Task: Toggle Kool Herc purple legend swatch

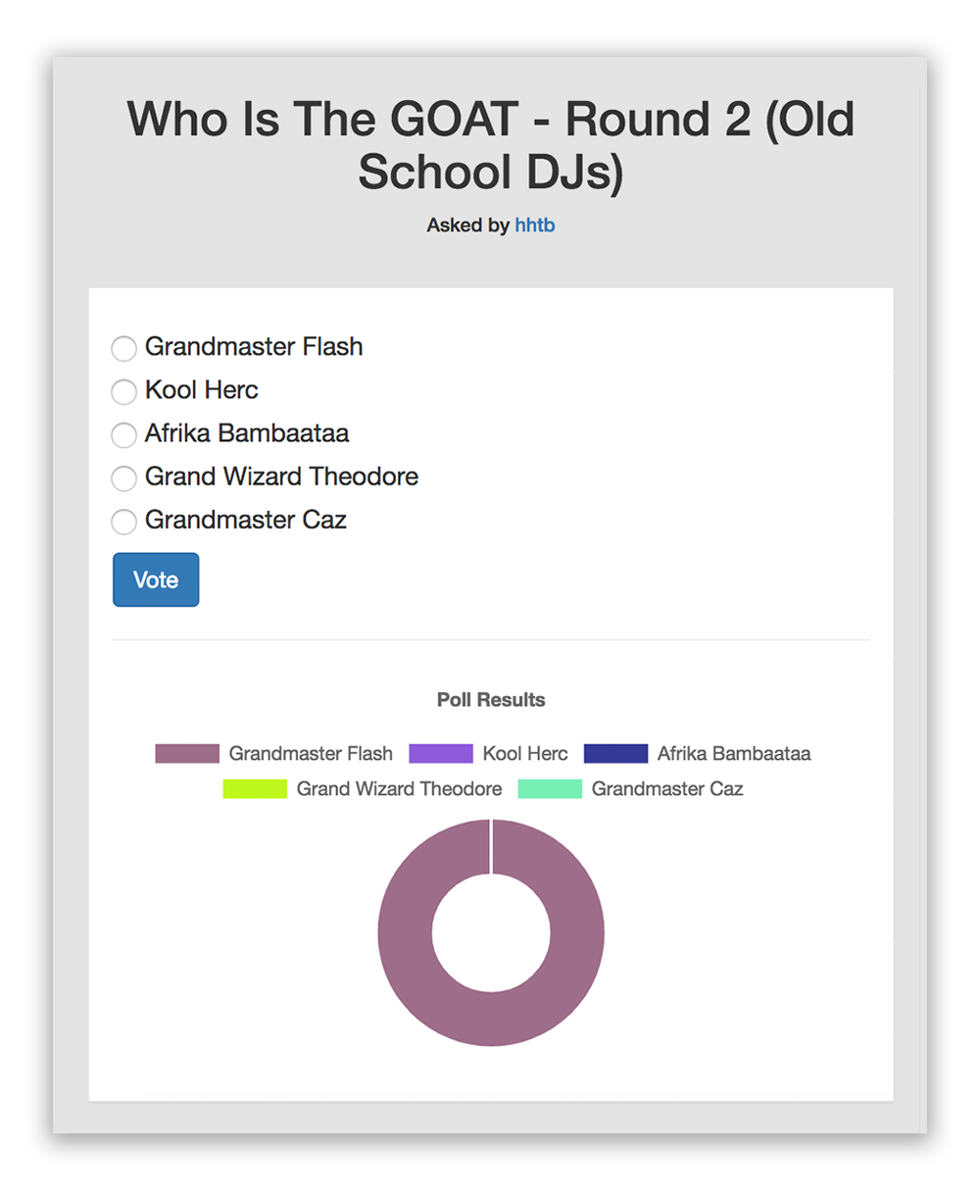Action: 441,754
